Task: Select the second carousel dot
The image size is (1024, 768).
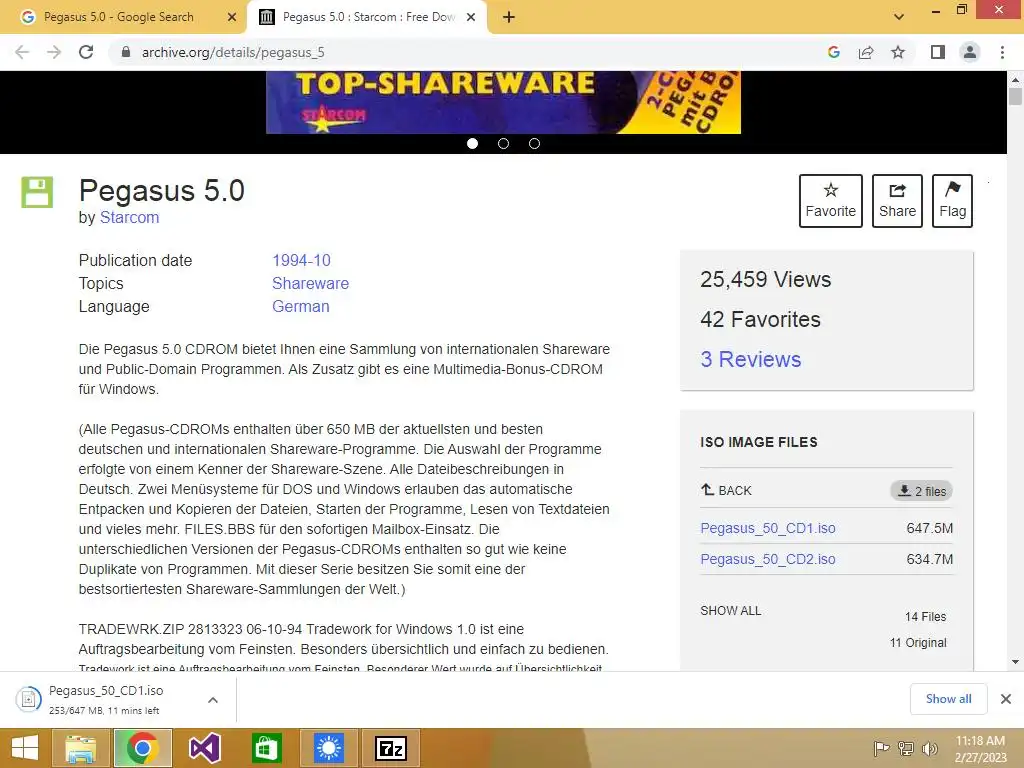Action: point(504,144)
